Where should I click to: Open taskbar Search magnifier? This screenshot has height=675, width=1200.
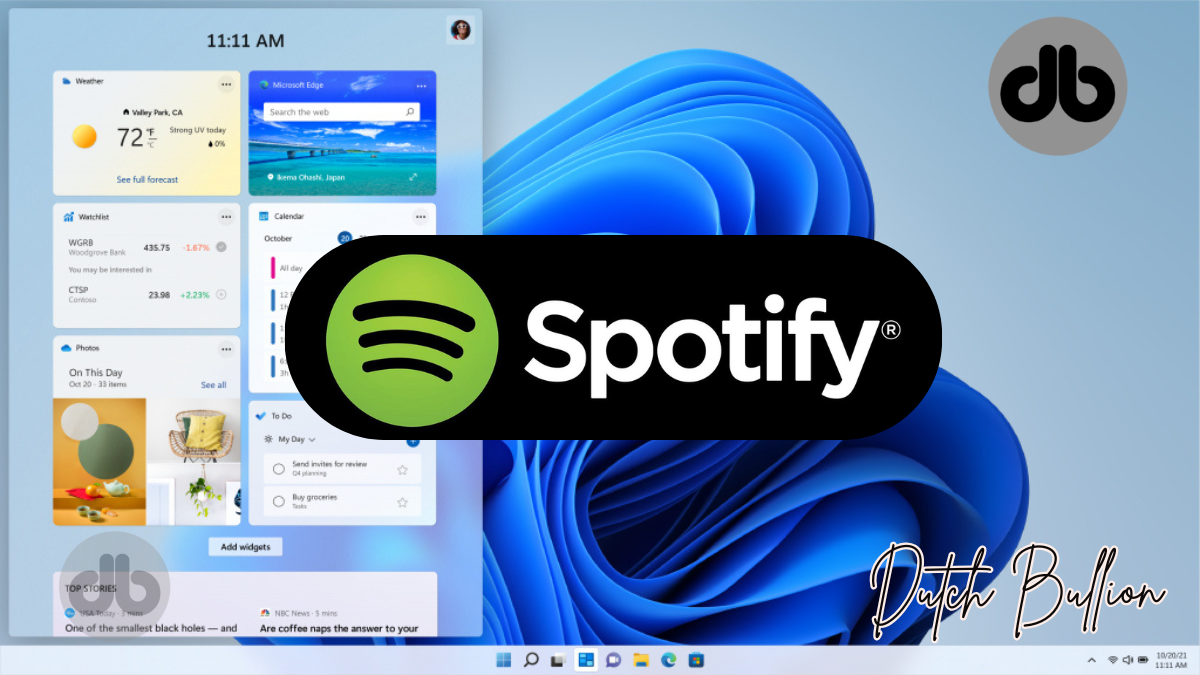pos(532,660)
